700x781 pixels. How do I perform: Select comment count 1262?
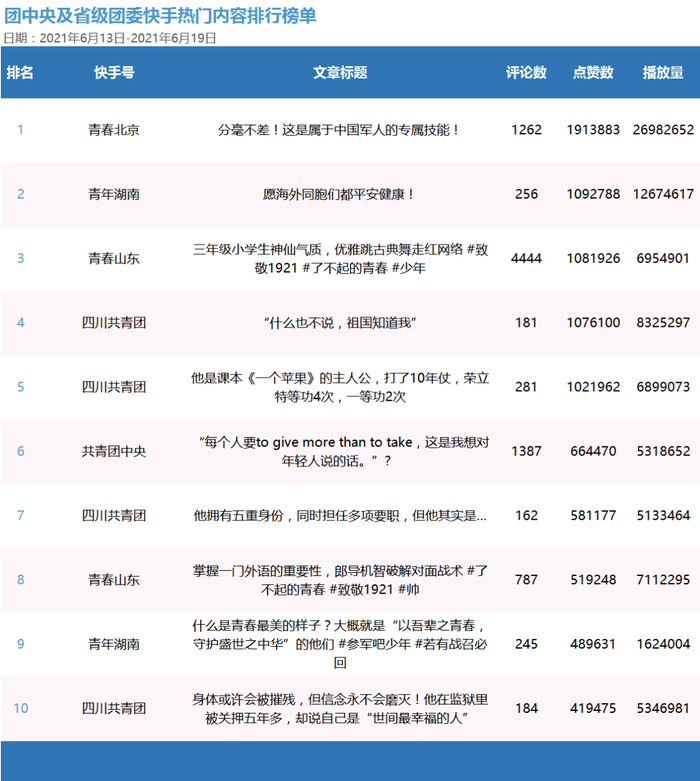(x=526, y=130)
